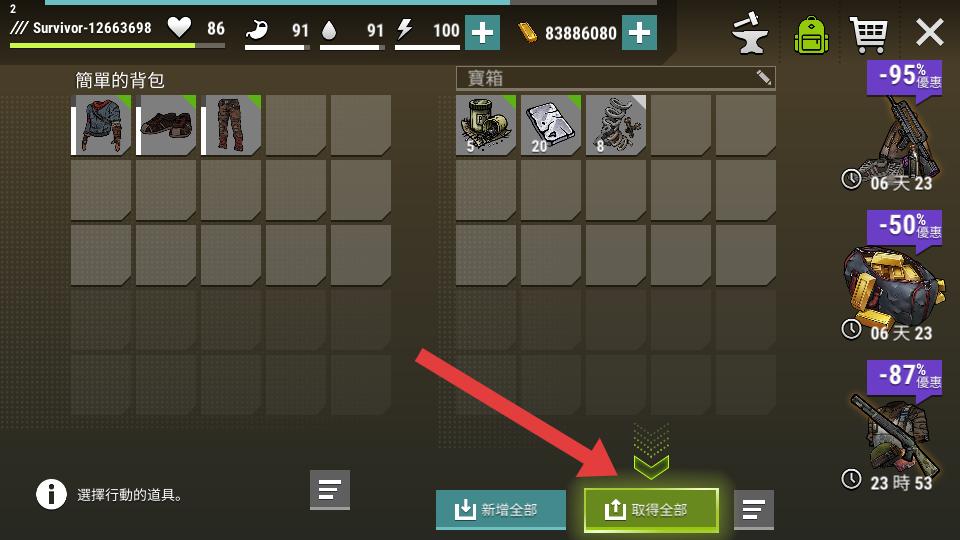Click the 新增全部 button
The height and width of the screenshot is (540, 960).
(x=501, y=509)
